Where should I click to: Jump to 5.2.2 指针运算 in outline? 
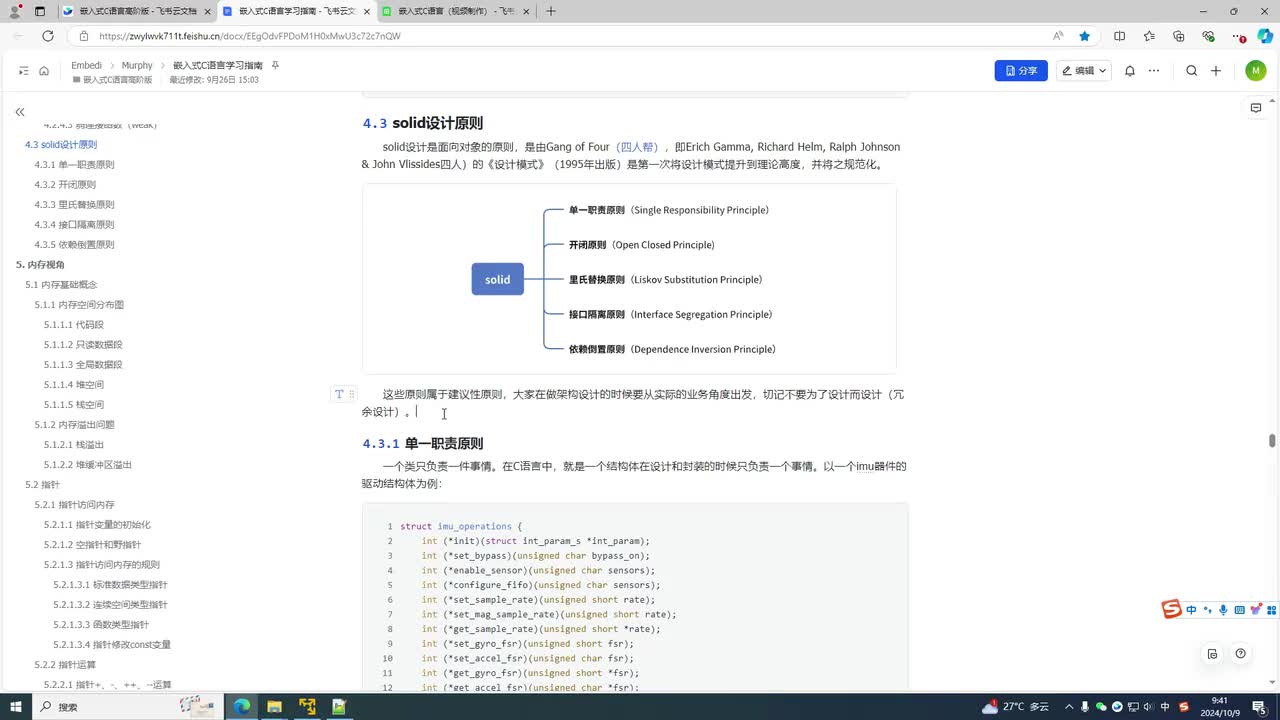pos(65,665)
